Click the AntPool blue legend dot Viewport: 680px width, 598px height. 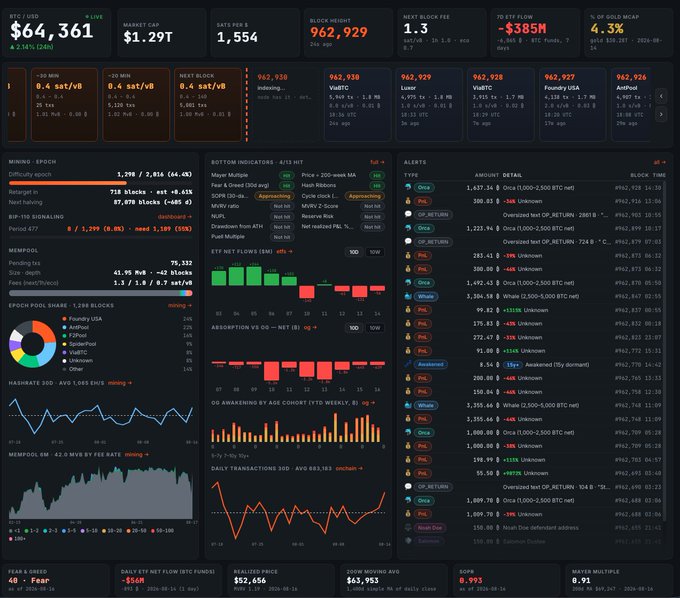tap(65, 327)
